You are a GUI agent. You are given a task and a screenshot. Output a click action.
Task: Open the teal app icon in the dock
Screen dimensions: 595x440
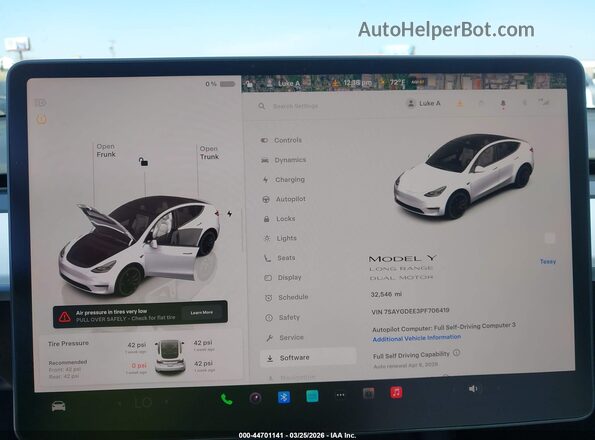312,396
